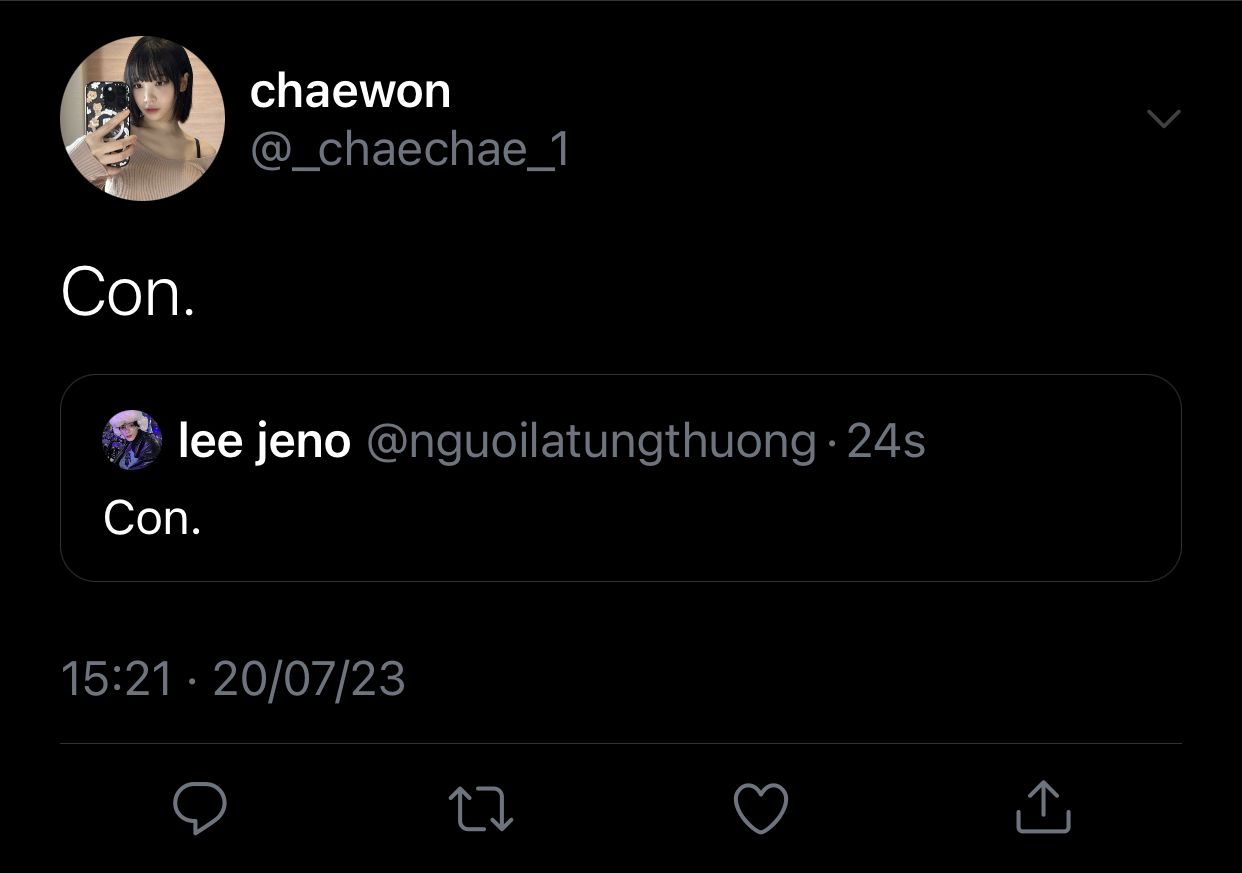
Task: Like the tweet with the heart icon
Action: click(x=761, y=808)
